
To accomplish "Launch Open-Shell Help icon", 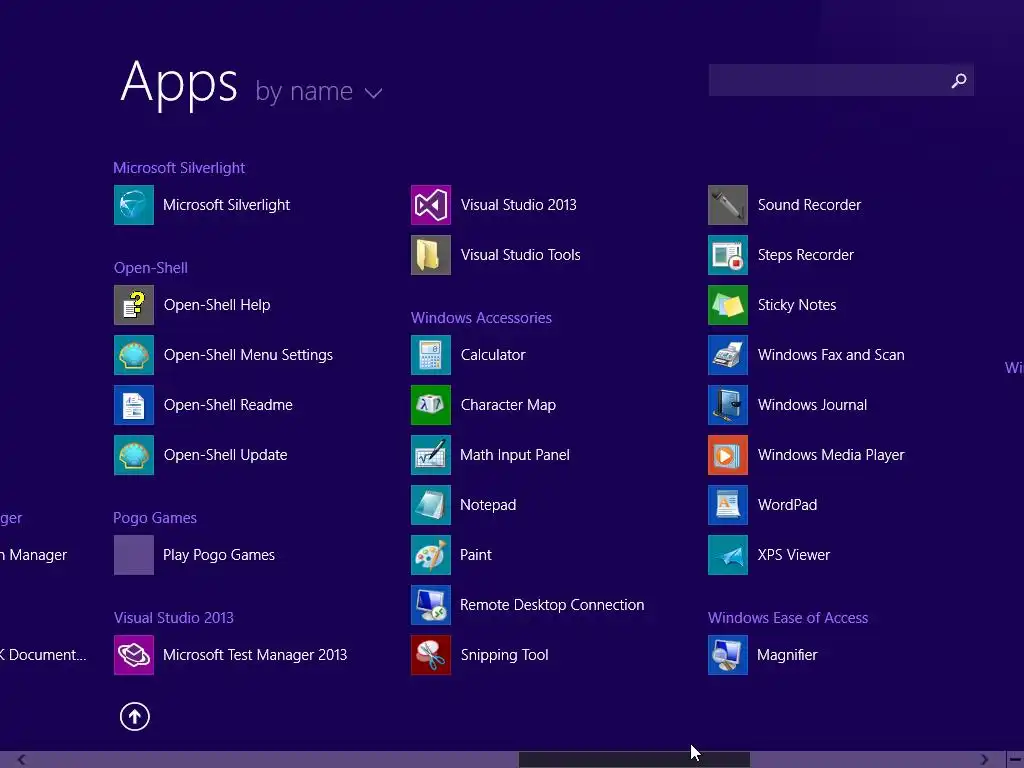I will tap(134, 305).
